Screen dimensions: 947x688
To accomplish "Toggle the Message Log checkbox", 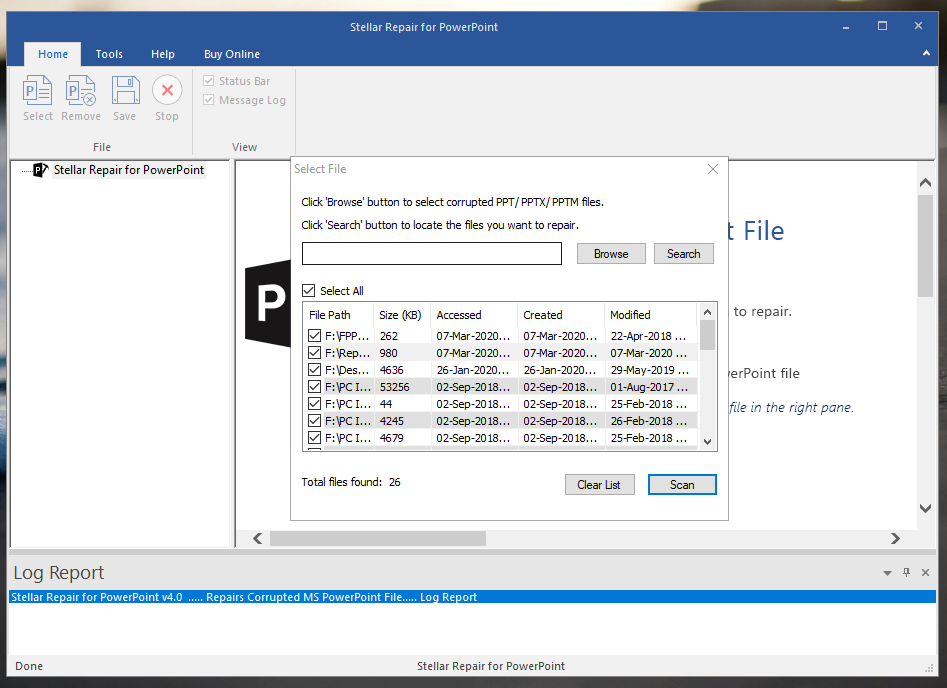I will (x=209, y=100).
